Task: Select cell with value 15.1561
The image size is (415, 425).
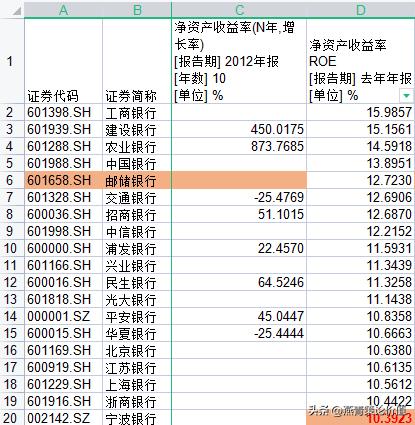Action: click(x=361, y=129)
